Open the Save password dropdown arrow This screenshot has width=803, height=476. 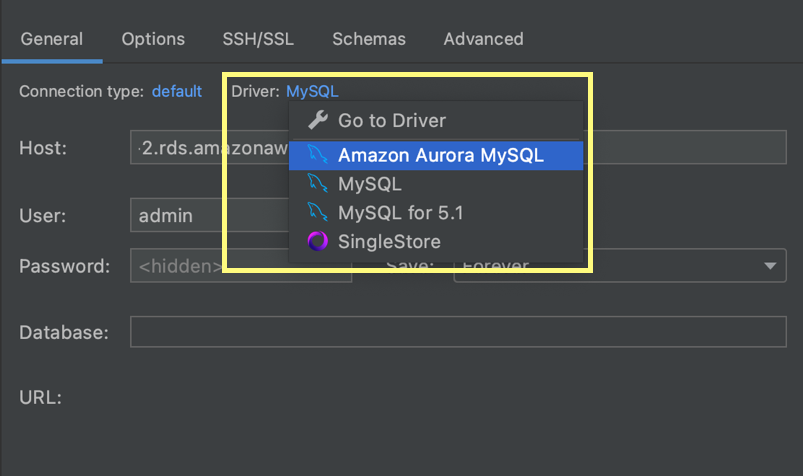(770, 266)
